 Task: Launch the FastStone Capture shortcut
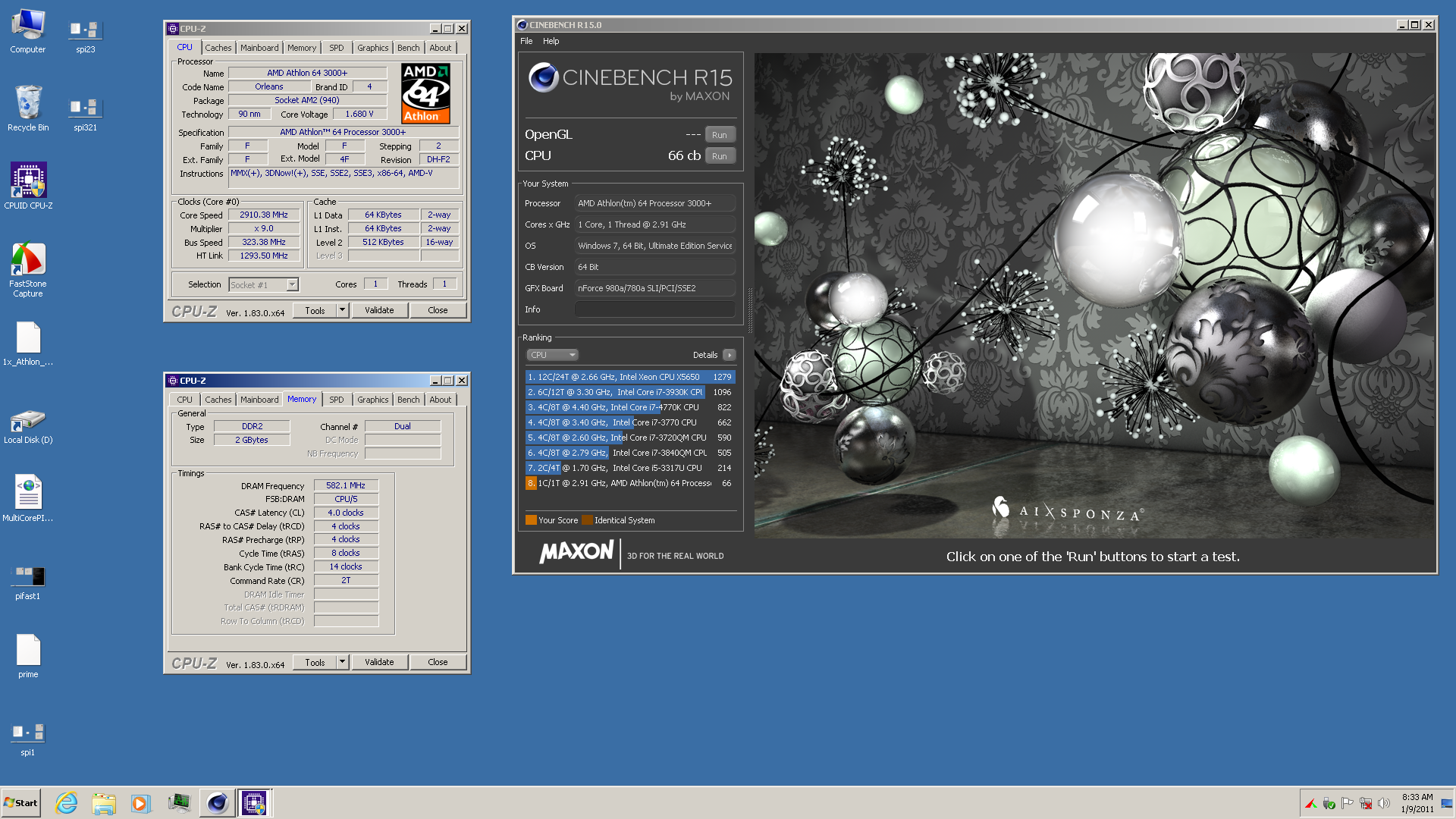tap(28, 269)
